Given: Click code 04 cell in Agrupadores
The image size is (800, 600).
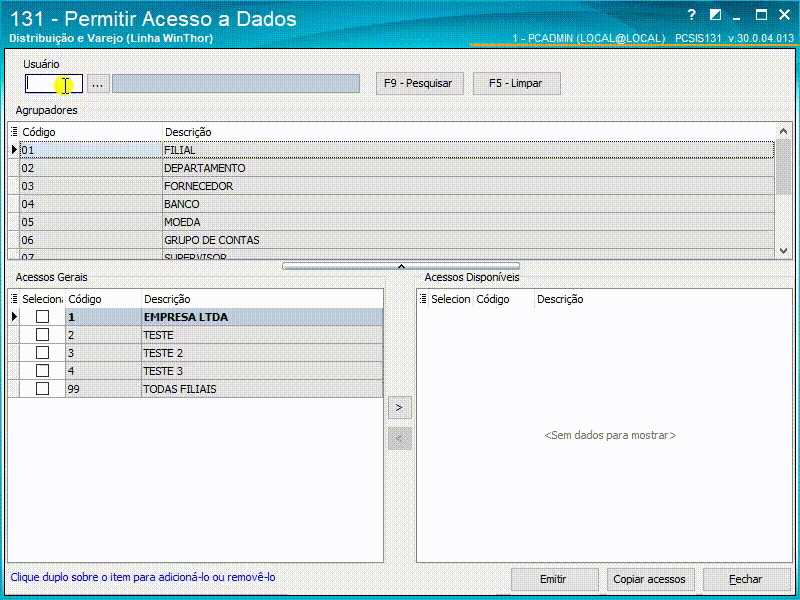Looking at the screenshot, I should (91, 204).
